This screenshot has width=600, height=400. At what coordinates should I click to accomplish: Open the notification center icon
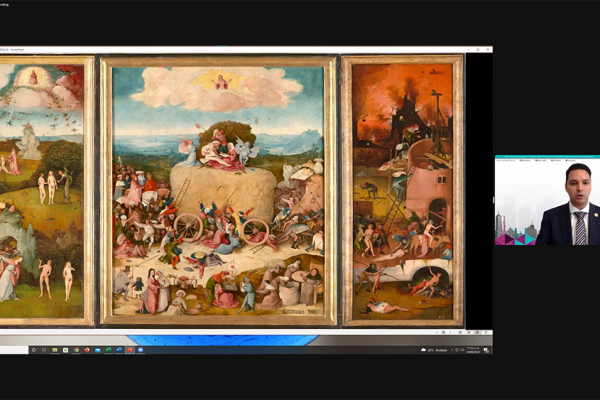coord(486,350)
